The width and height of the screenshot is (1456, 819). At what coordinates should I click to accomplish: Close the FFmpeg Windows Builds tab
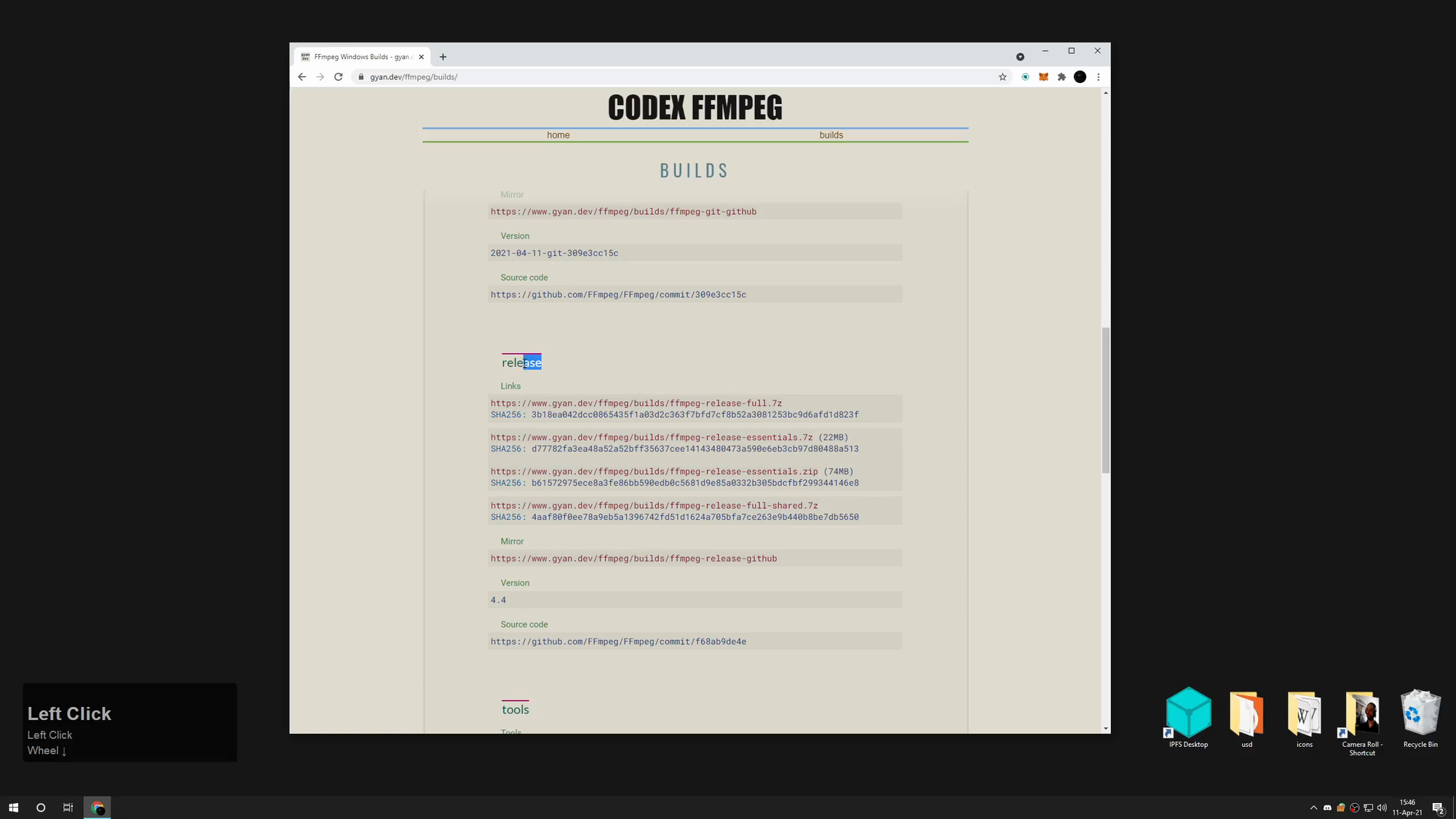tap(422, 57)
